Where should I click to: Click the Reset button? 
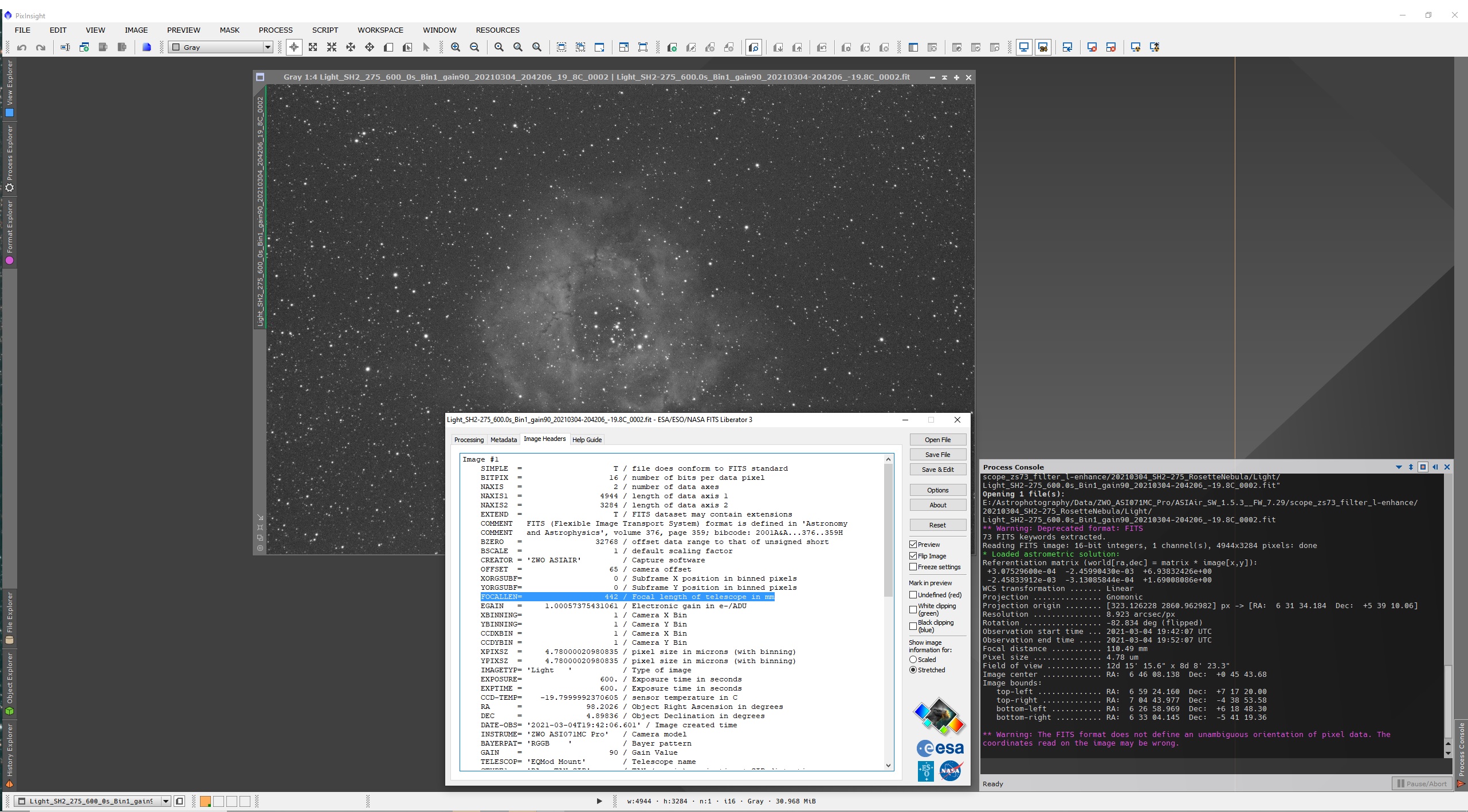pos(938,525)
